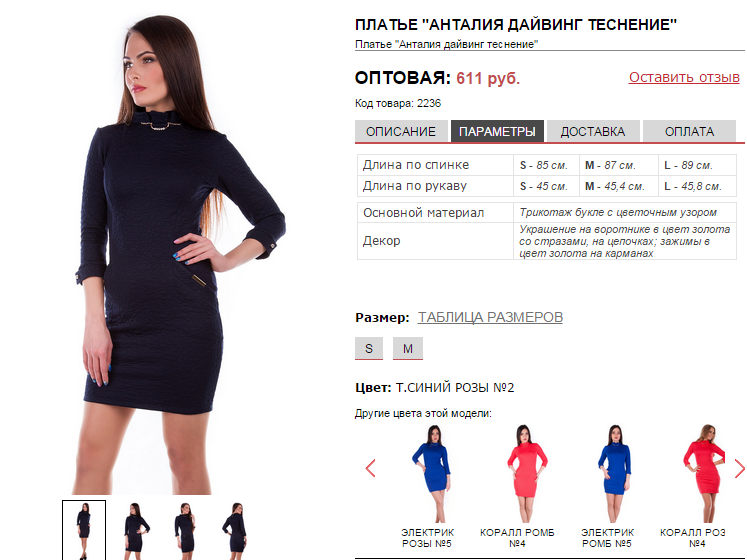This screenshot has height=560, width=747.
Task: Click the Оставить отзыв link
Action: (x=684, y=77)
